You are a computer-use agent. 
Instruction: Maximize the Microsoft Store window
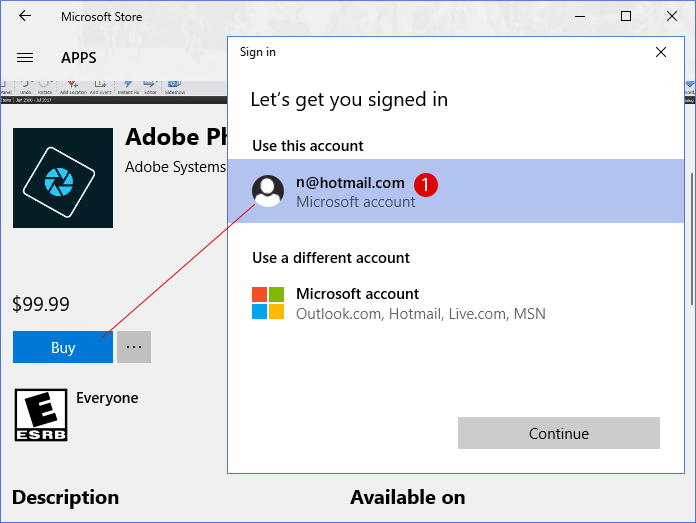coord(626,17)
